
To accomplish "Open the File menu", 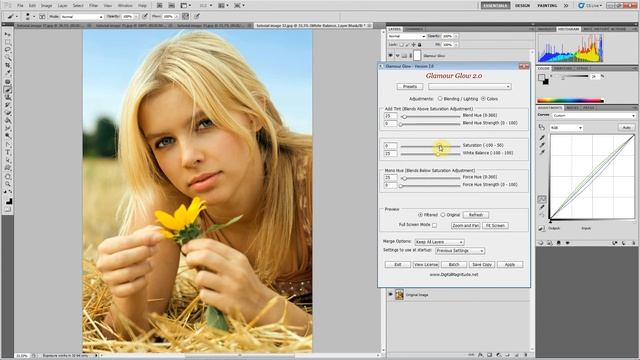I will (20, 6).
